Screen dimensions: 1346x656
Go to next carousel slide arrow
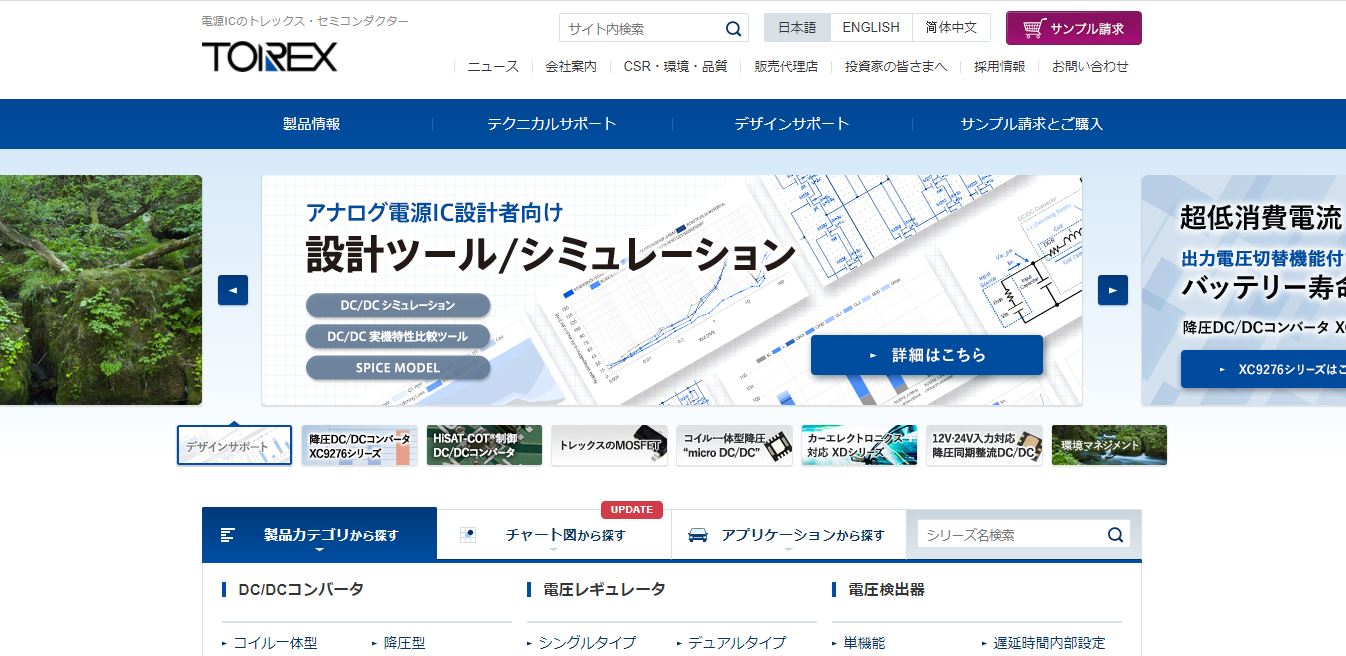[x=1113, y=290]
